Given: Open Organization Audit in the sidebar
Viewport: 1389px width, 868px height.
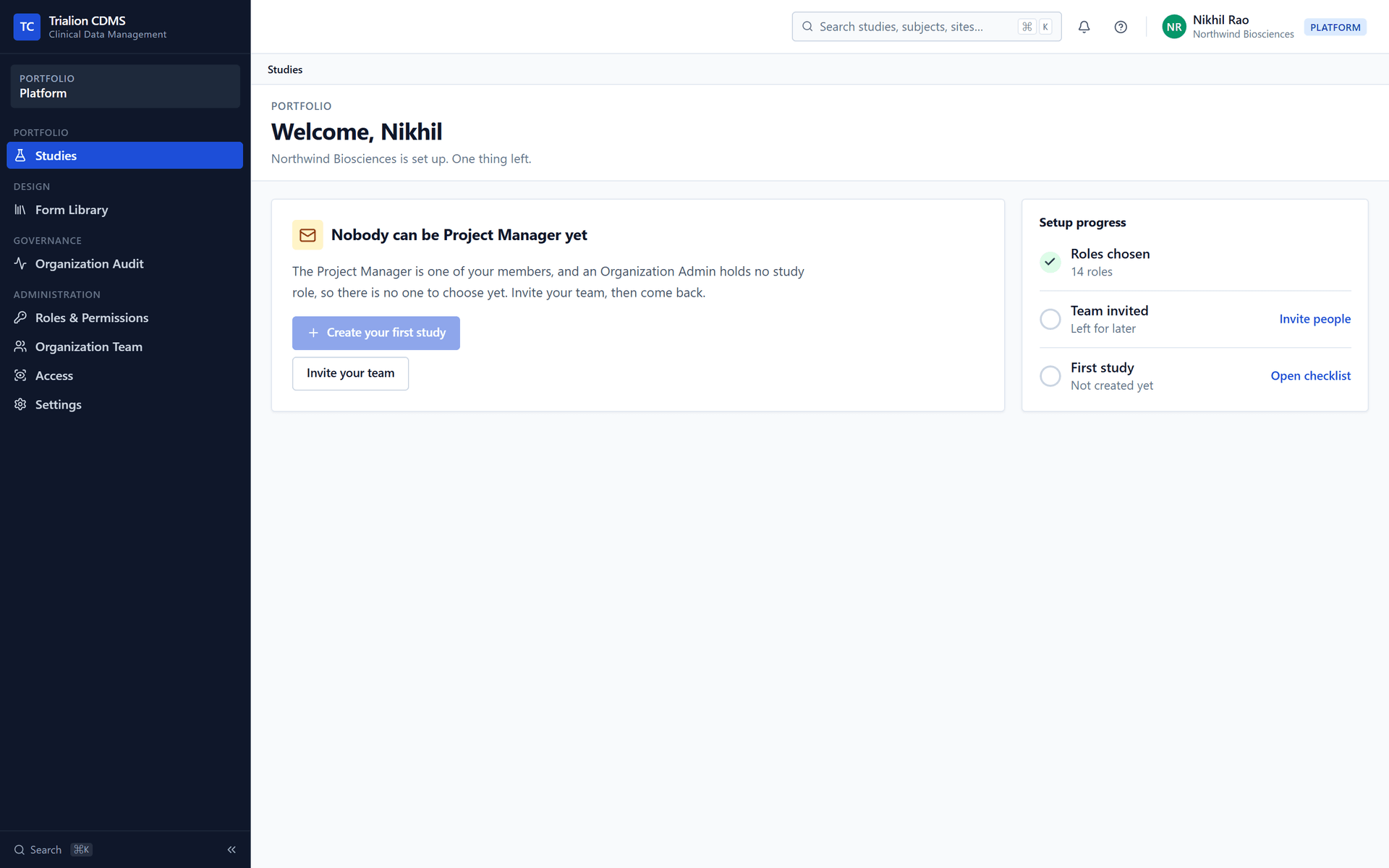Looking at the screenshot, I should point(125,263).
